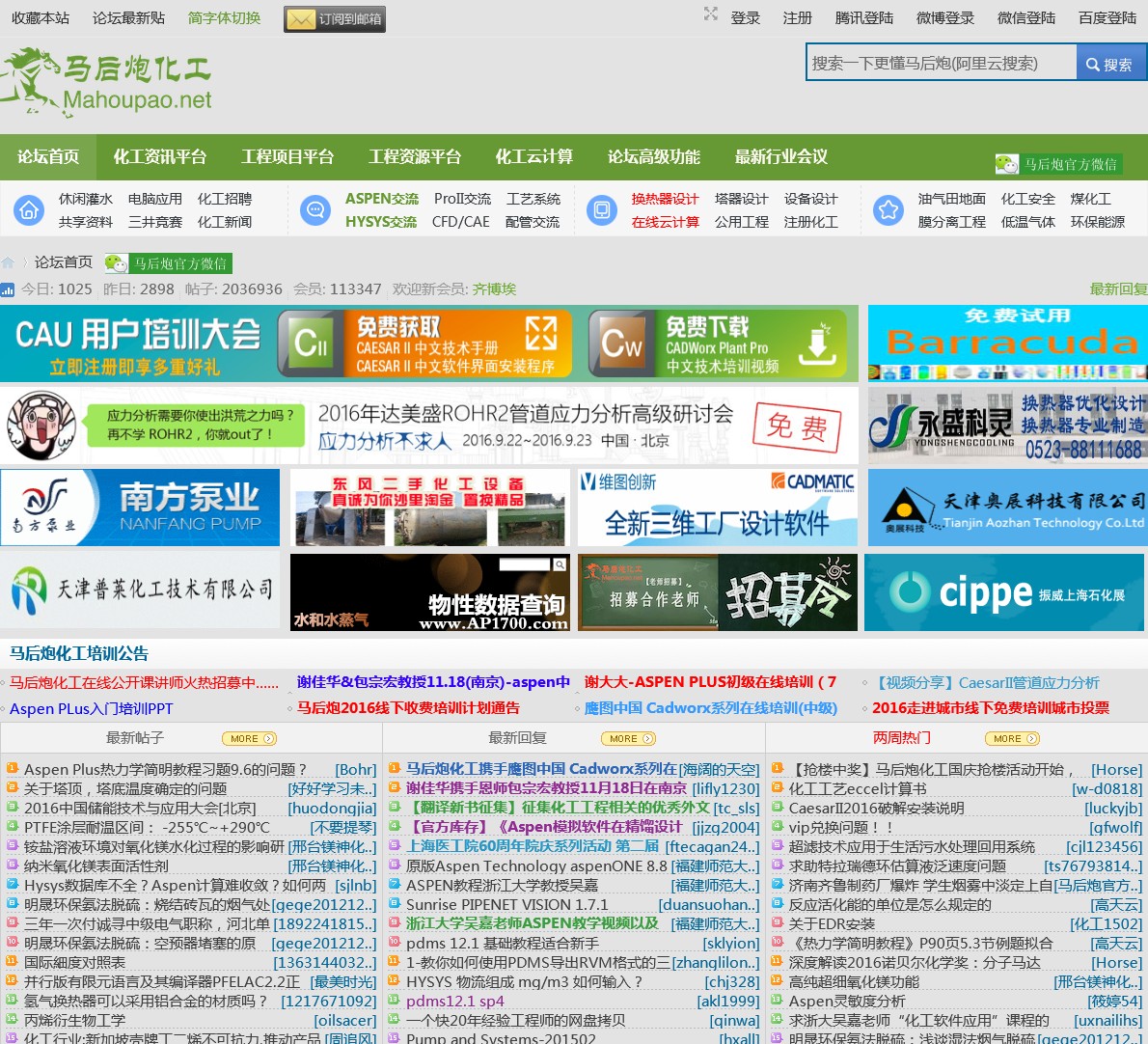Image resolution: width=1148 pixels, height=1044 pixels.
Task: Click the expand icon beside 登录
Action: click(710, 14)
